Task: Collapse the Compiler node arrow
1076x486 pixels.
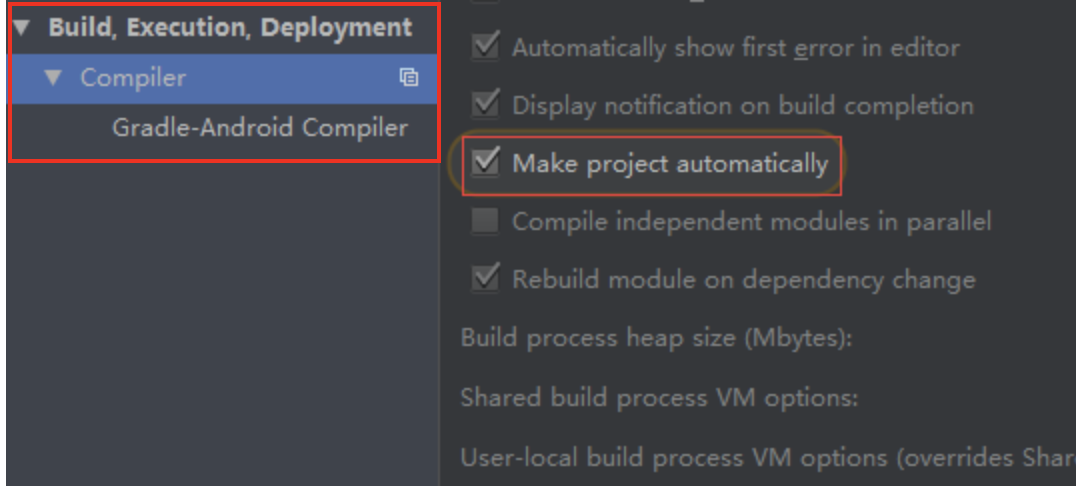Action: click(54, 78)
